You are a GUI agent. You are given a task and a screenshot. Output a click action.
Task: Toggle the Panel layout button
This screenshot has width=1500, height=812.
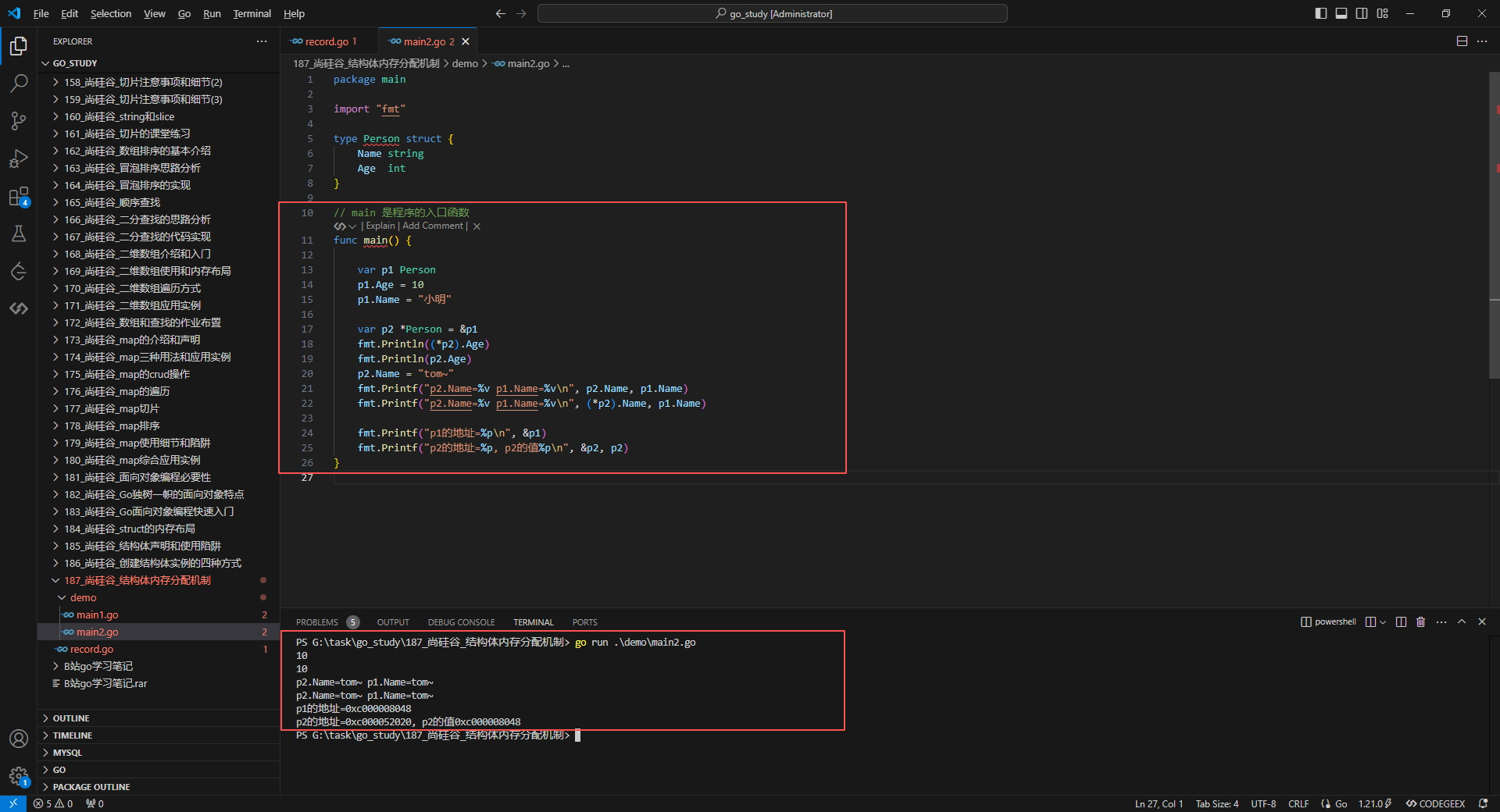tap(1341, 13)
